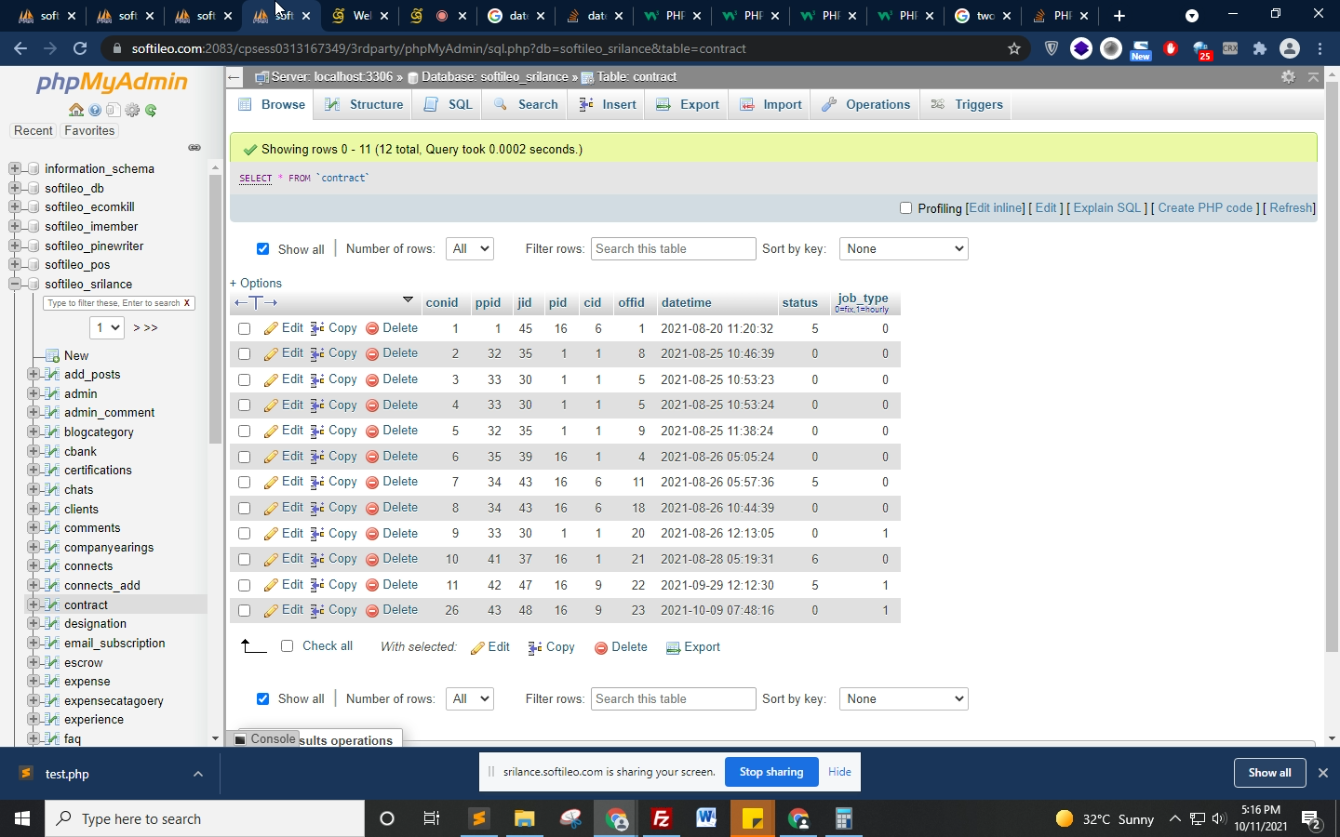Switch to the Structure tab

tap(365, 104)
